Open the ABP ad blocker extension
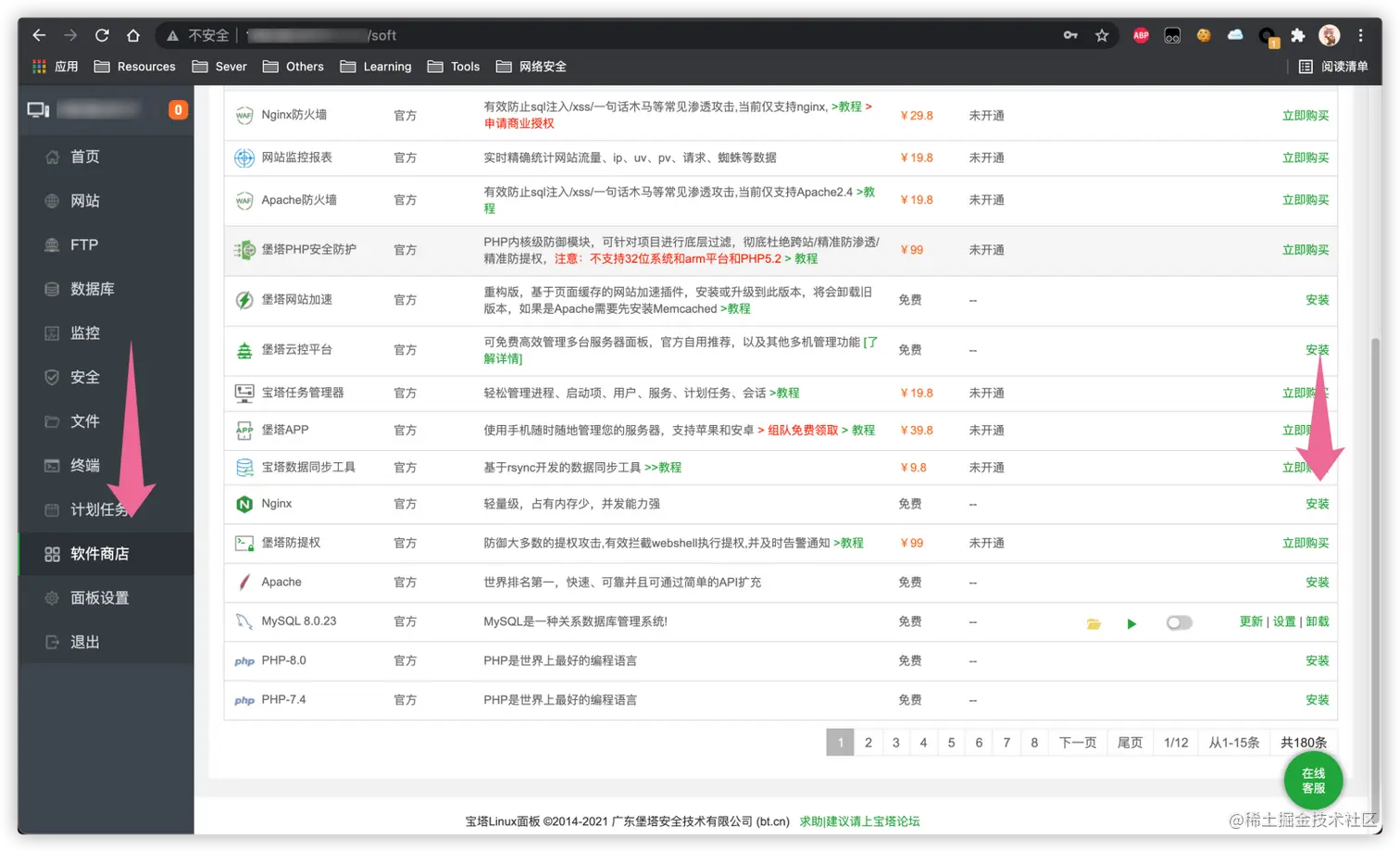 1141,35
